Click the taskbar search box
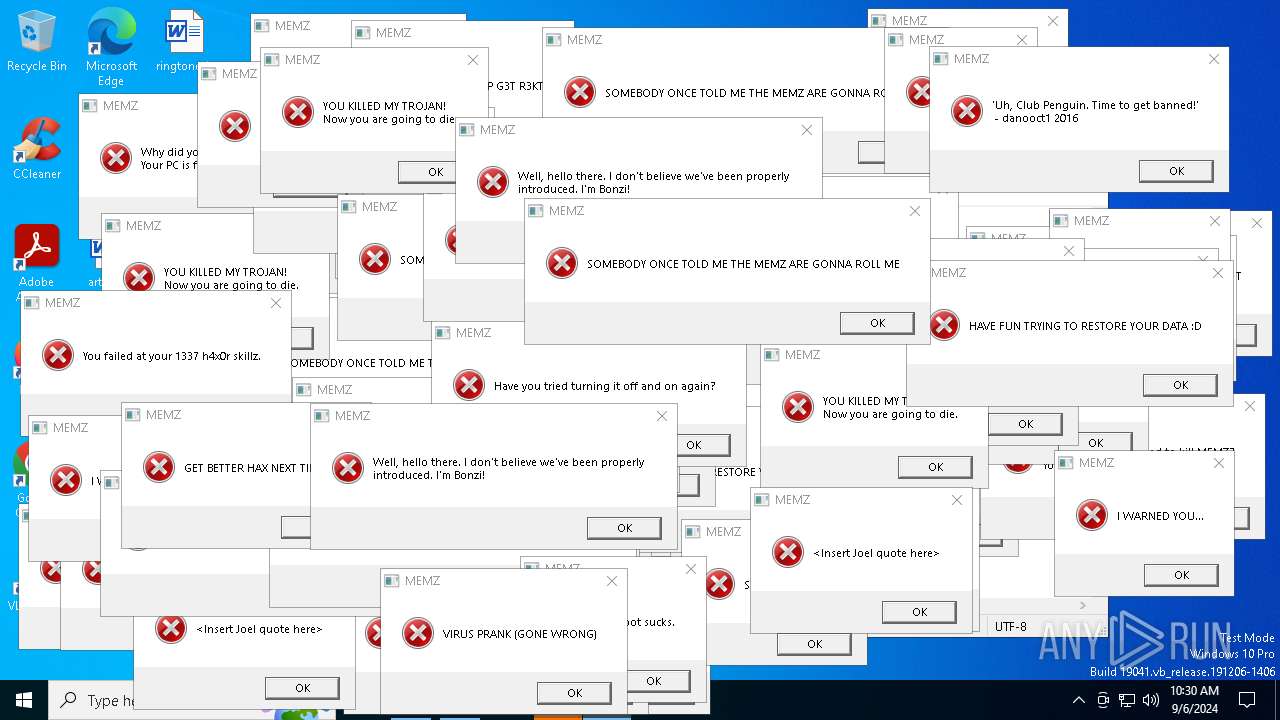Screen dimensions: 1280x720 tap(92, 700)
